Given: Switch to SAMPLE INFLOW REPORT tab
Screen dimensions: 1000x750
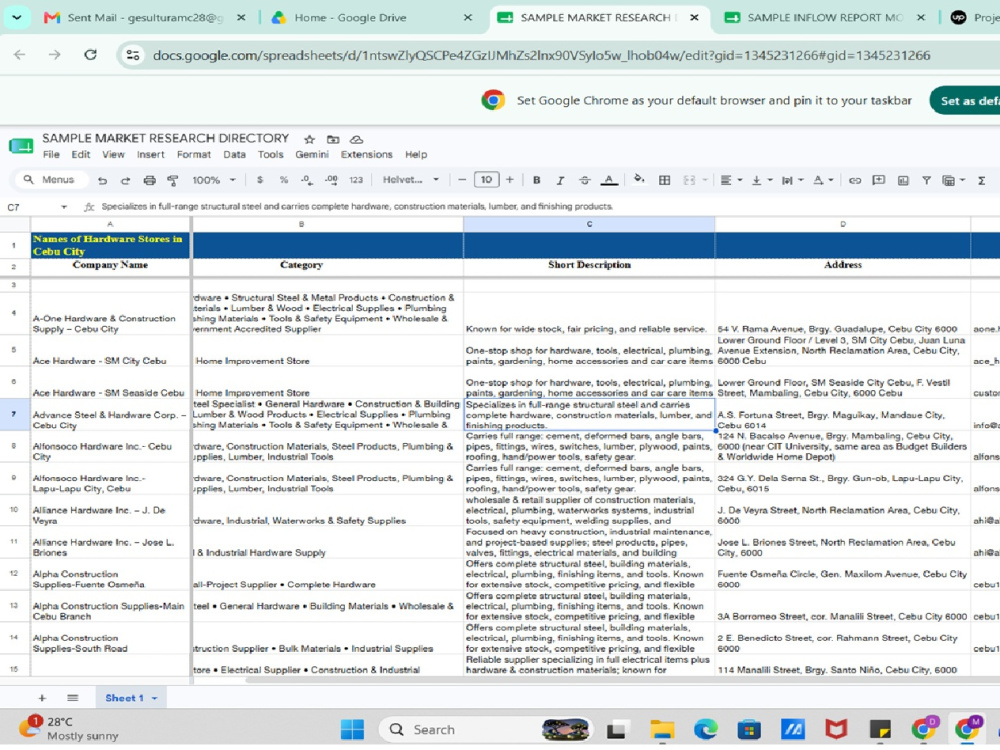Looking at the screenshot, I should (825, 17).
